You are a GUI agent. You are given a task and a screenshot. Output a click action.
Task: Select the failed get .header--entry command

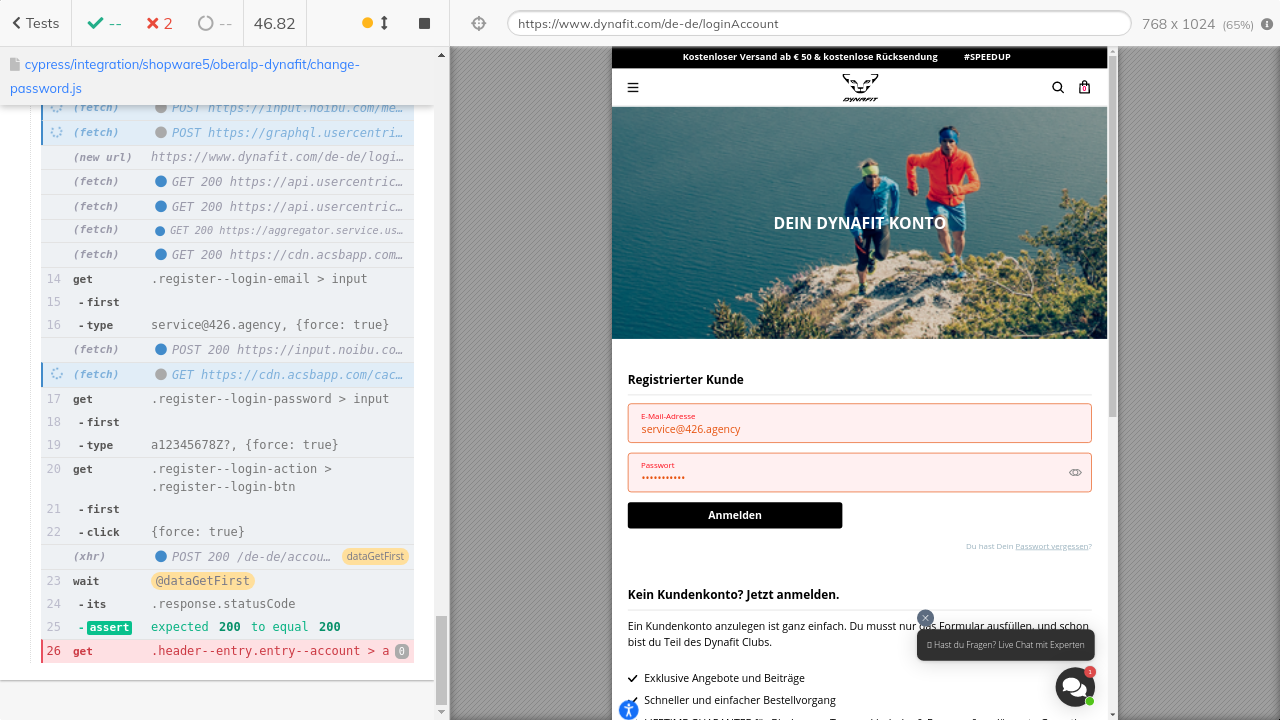[230, 651]
